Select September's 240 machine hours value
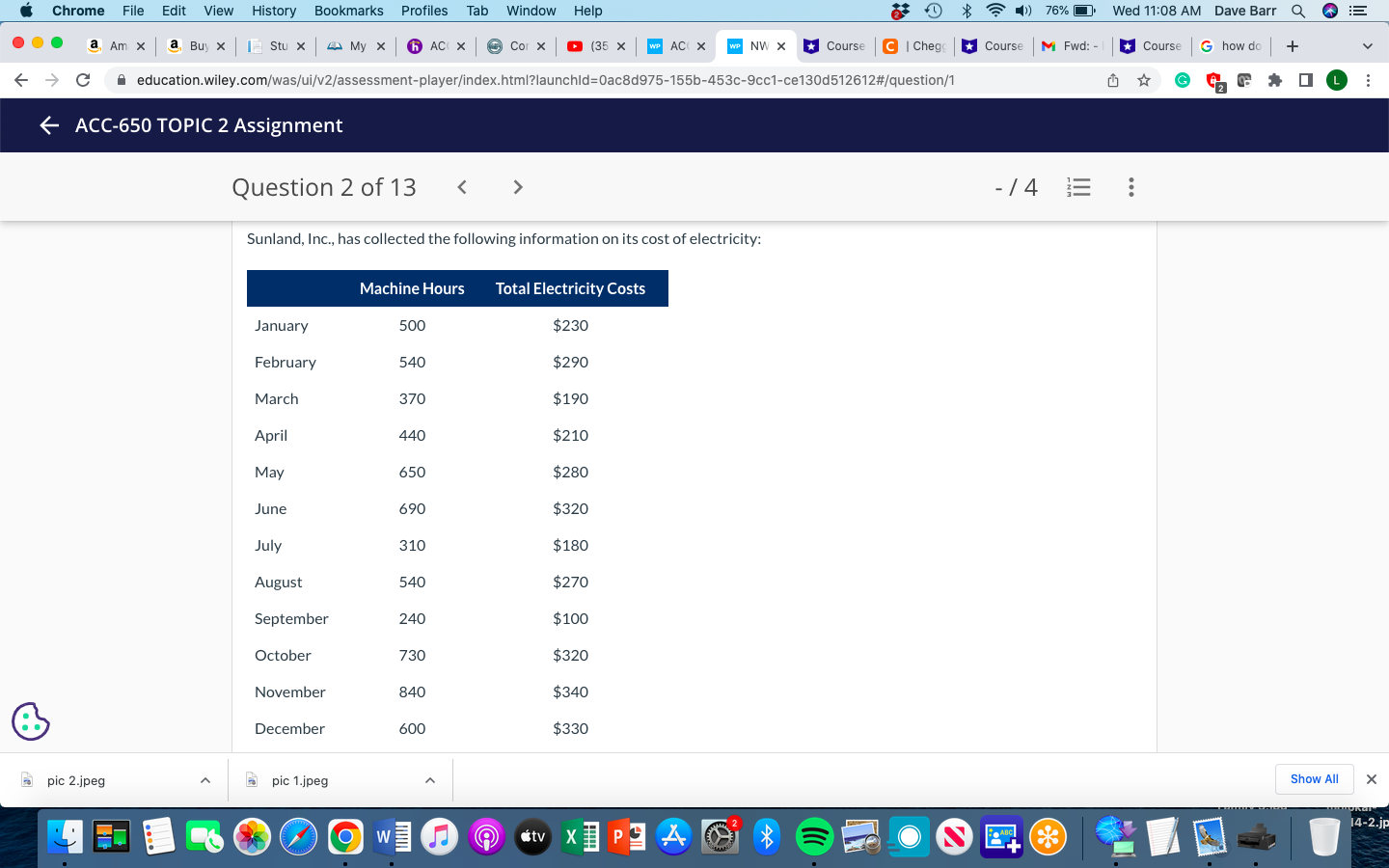The image size is (1389, 868). point(412,618)
